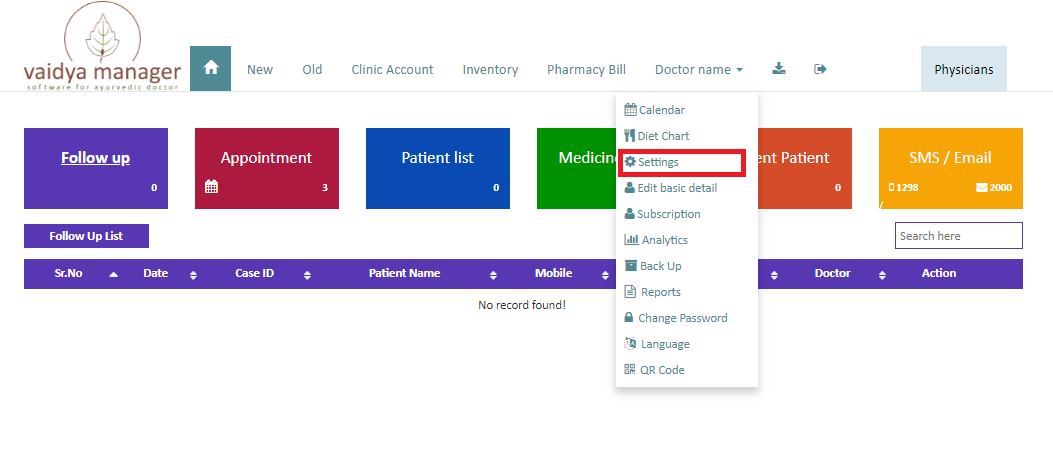Screen dimensions: 1053x470
Task: Click the logout arrow icon
Action: pyautogui.click(x=820, y=68)
